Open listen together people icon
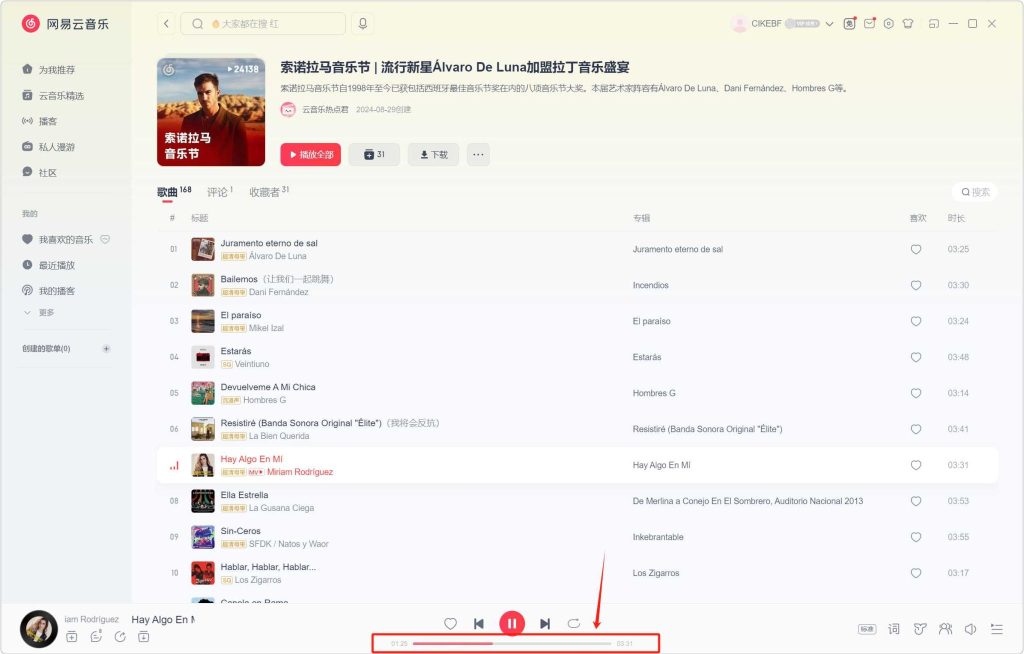The image size is (1024, 654). pyautogui.click(x=945, y=629)
